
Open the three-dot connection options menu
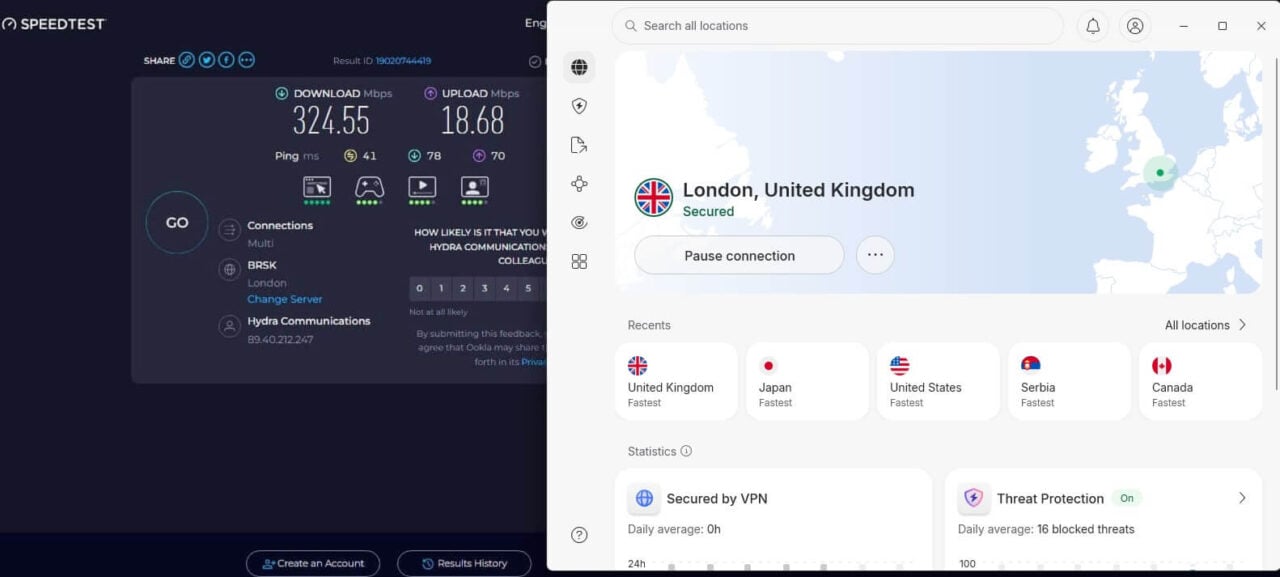pyautogui.click(x=875, y=255)
